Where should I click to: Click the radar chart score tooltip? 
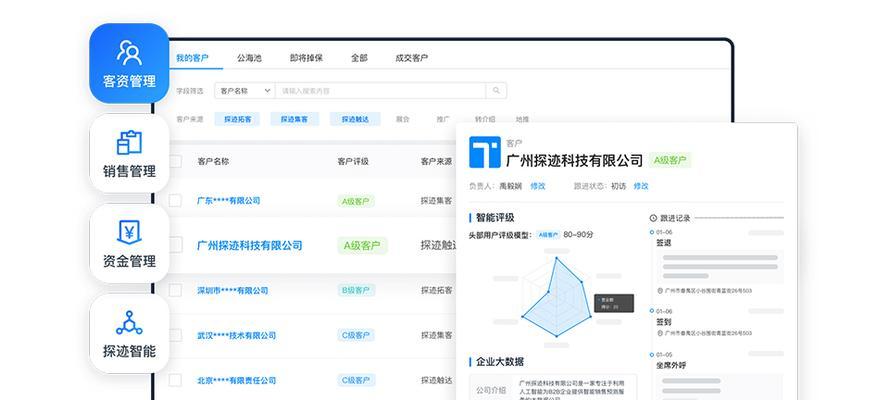[x=613, y=303]
